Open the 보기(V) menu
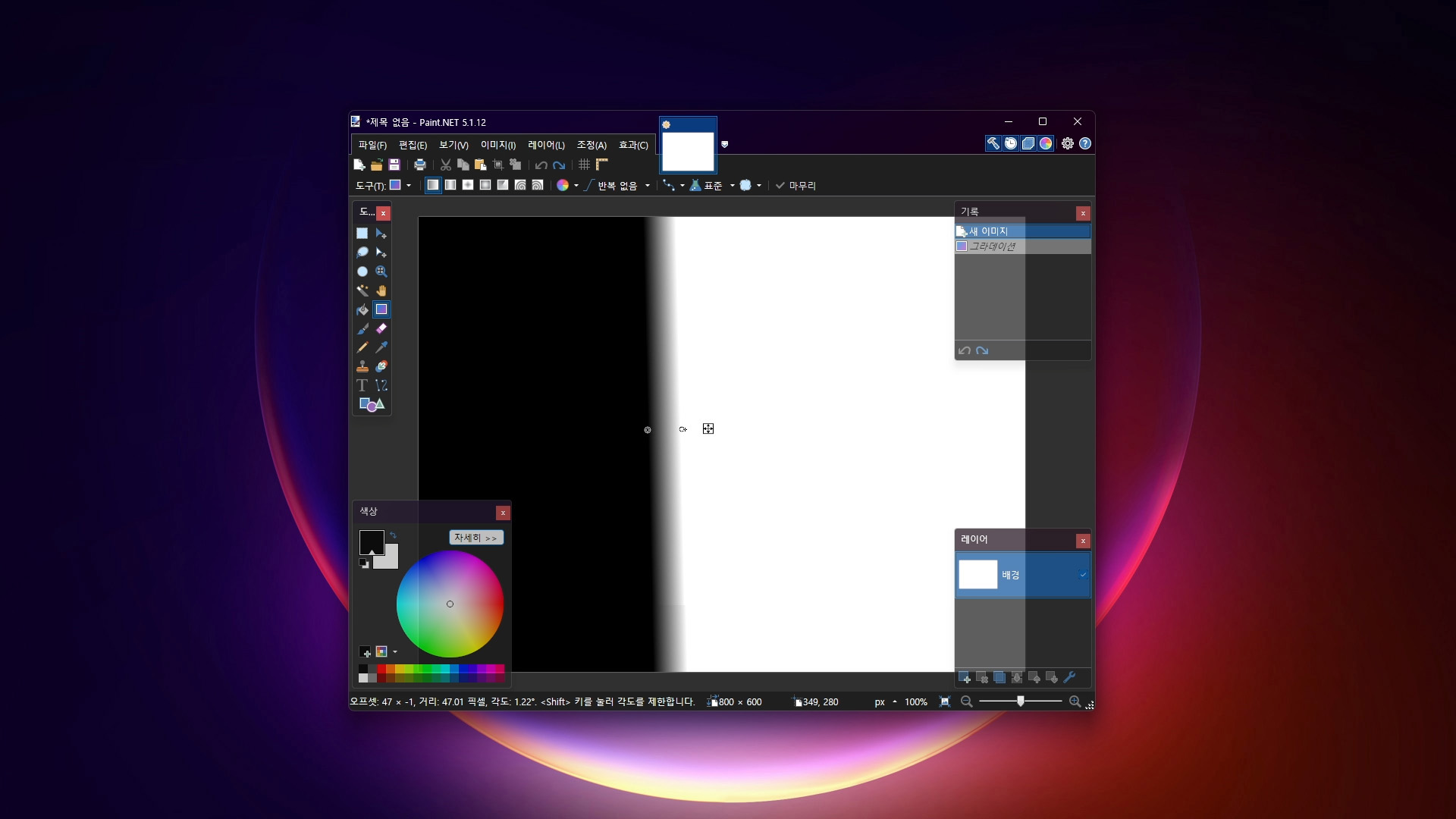1456x819 pixels. (x=453, y=145)
